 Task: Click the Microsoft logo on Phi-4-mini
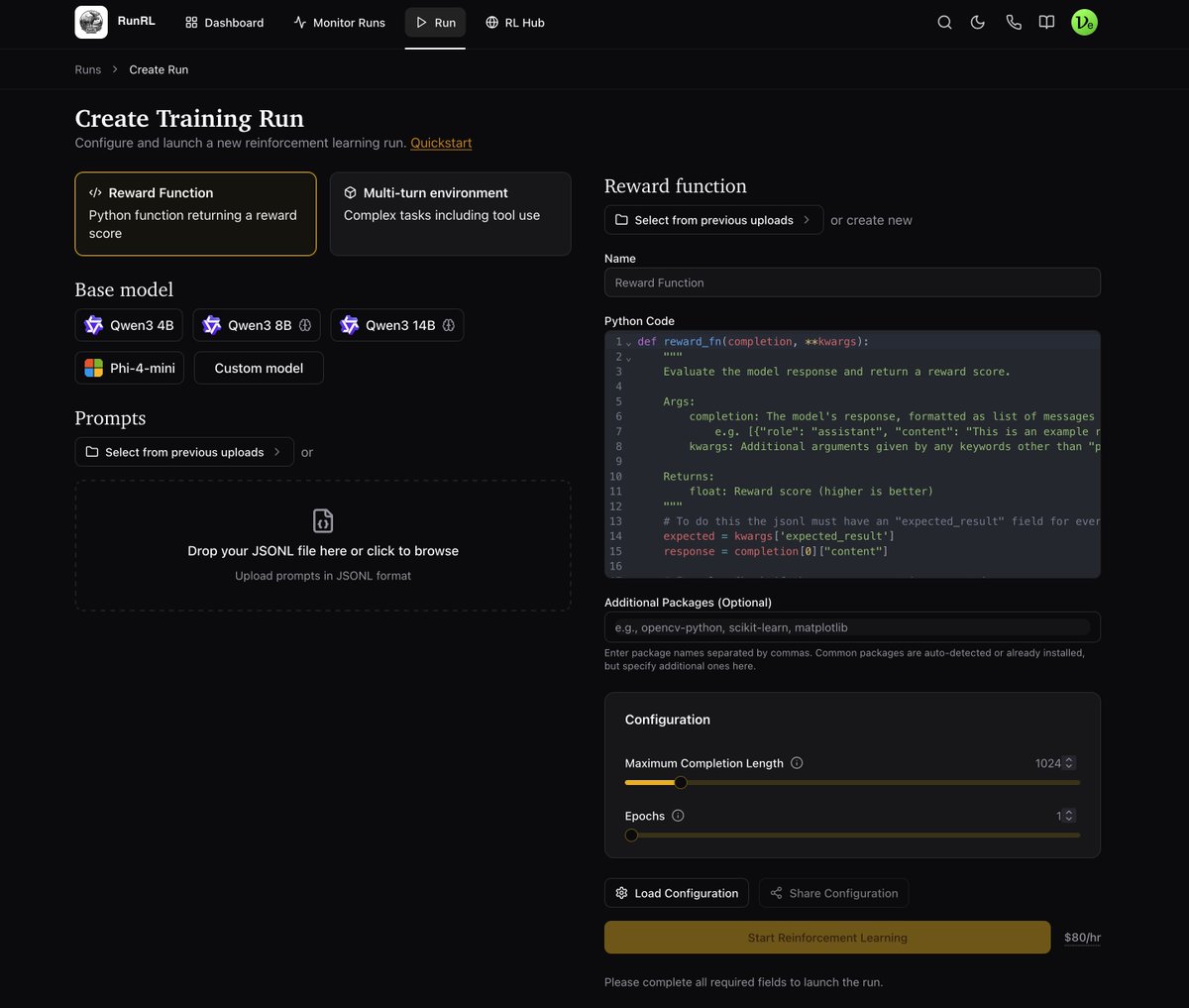pyautogui.click(x=94, y=368)
